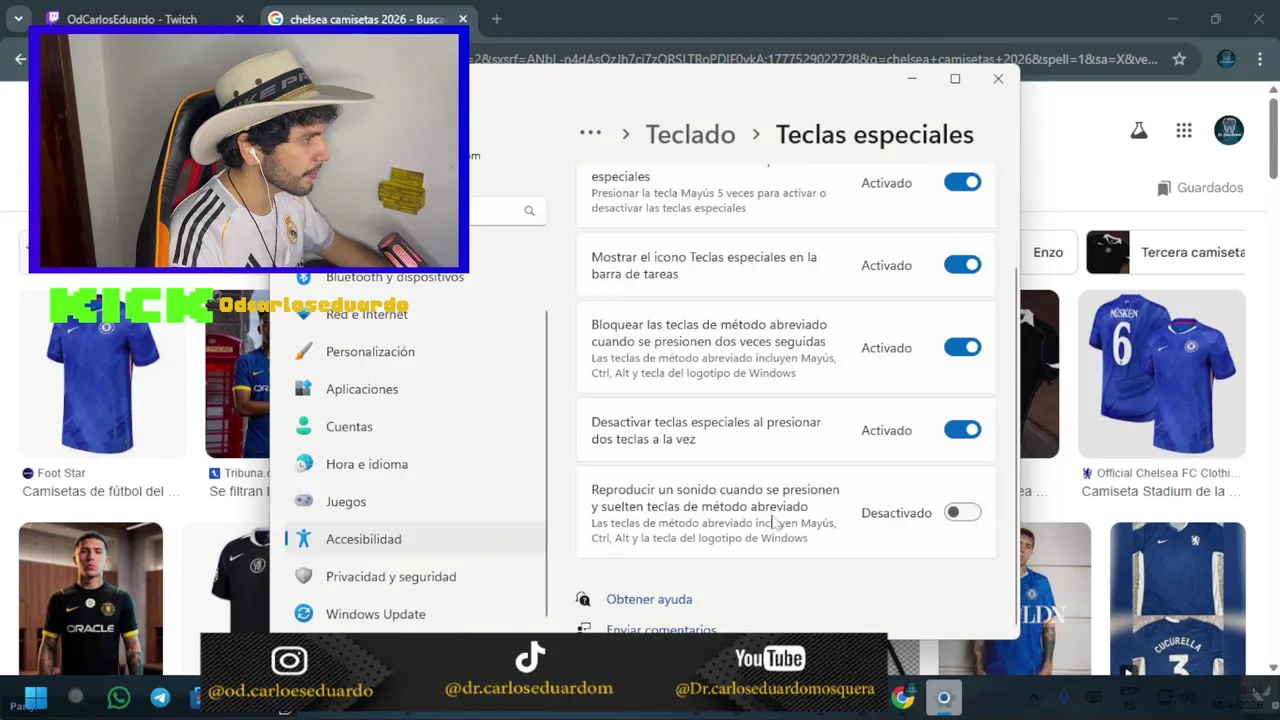The height and width of the screenshot is (720, 1280).
Task: Switch to the OdCarlosEduardo Twitch tab
Action: (144, 19)
